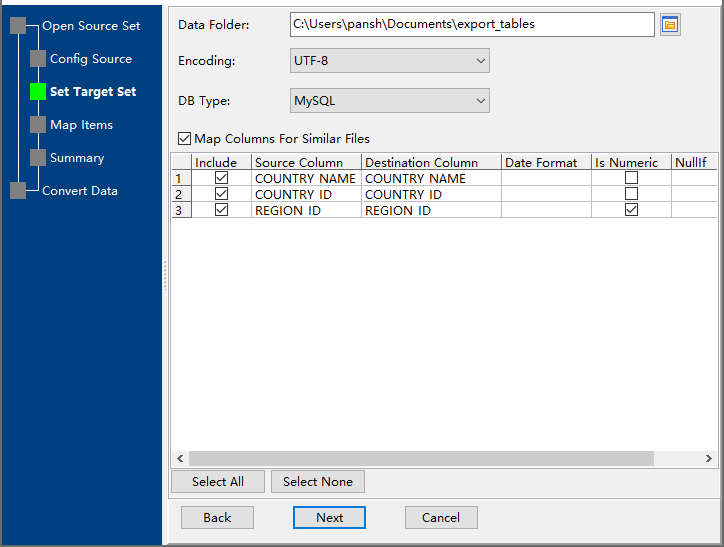This screenshot has height=547, width=724.
Task: Click Date Format cell for REGION ID row
Action: click(x=546, y=210)
